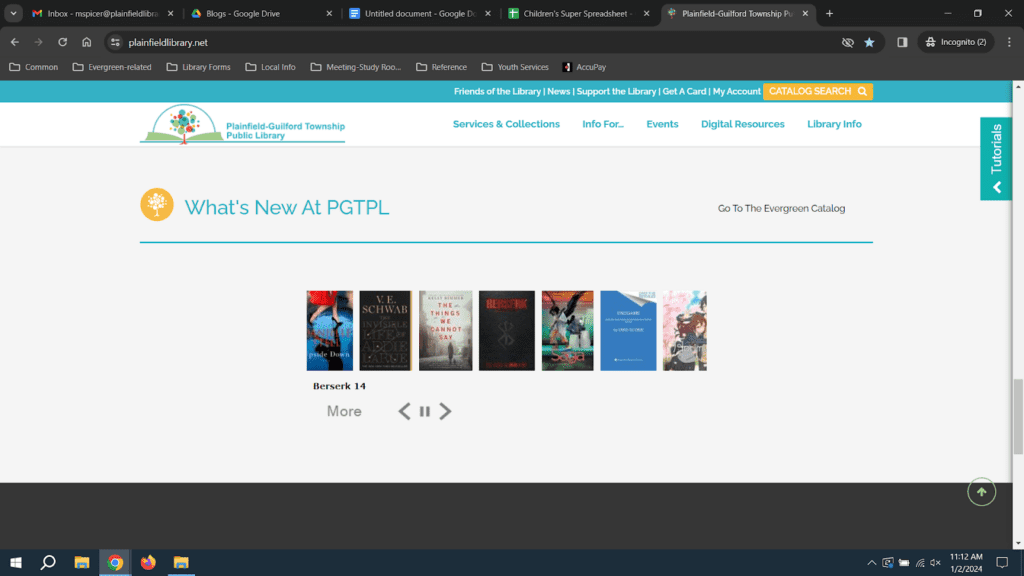
Task: Open the Evergreen-related bookmarks folder
Action: pyautogui.click(x=112, y=67)
